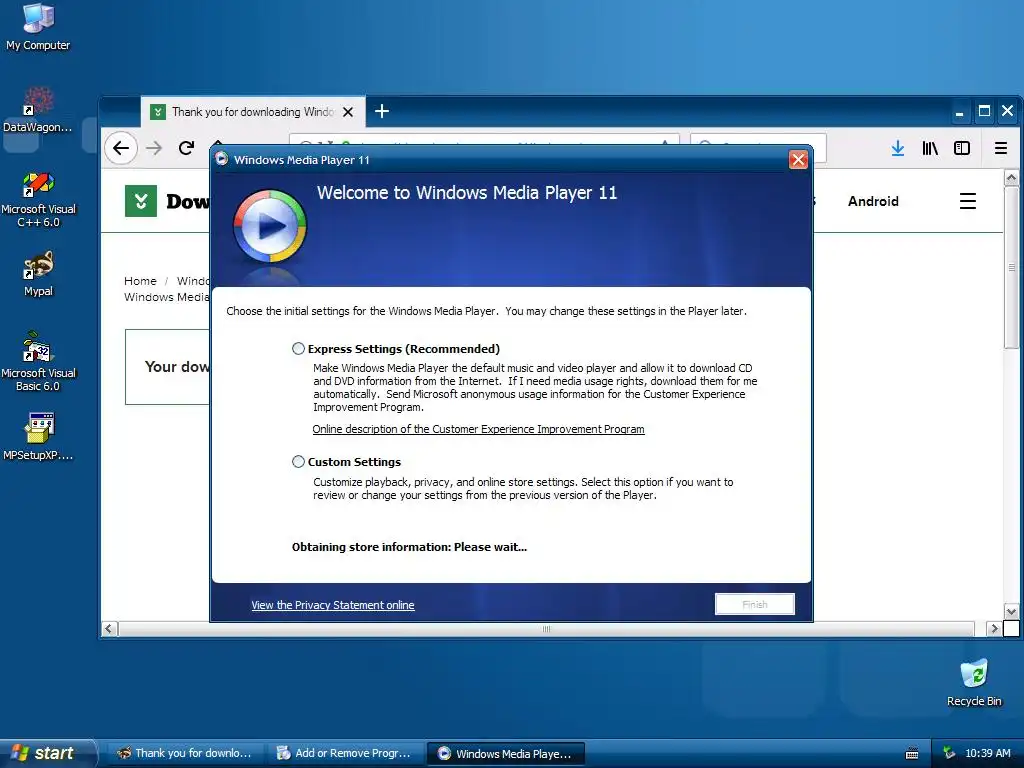
Task: Click the system tray network icon
Action: [x=949, y=753]
